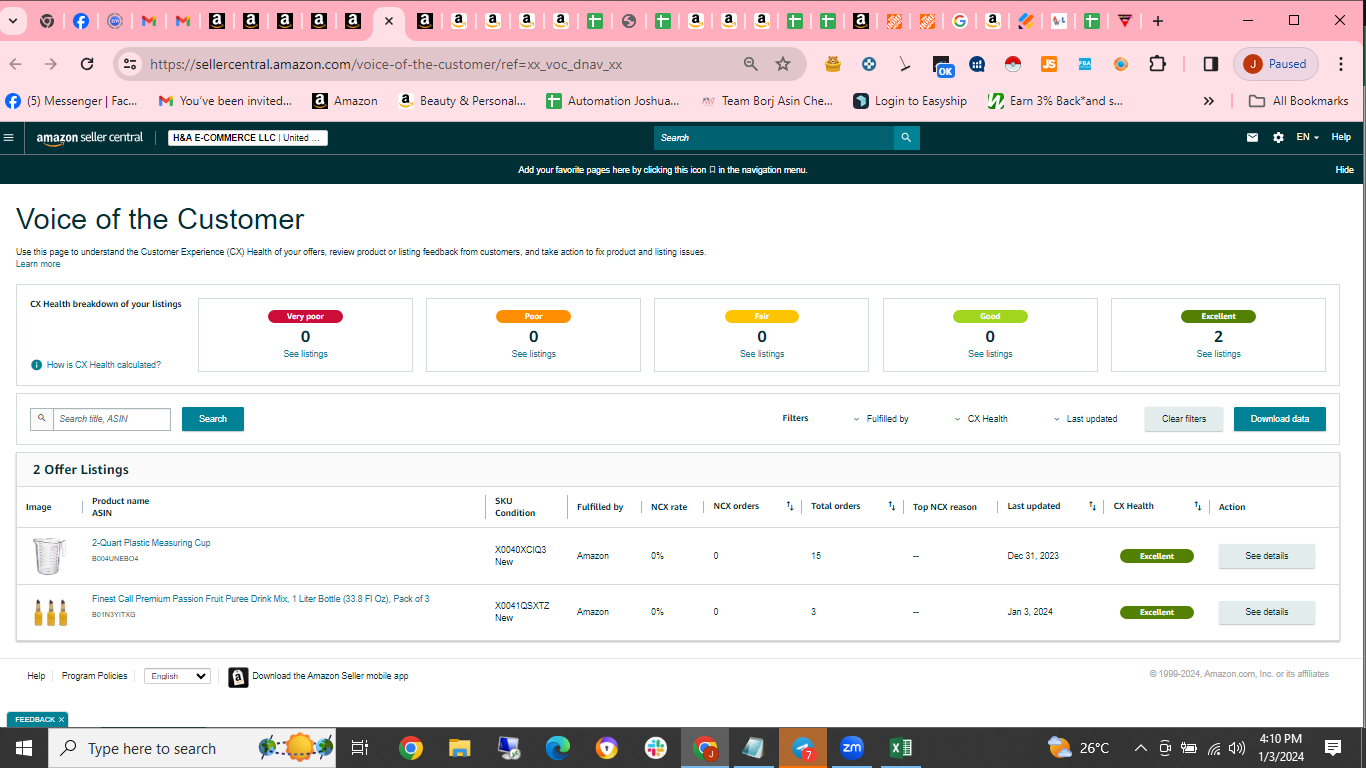Expand the Last updated filter
This screenshot has width=1366, height=768.
click(x=1086, y=419)
